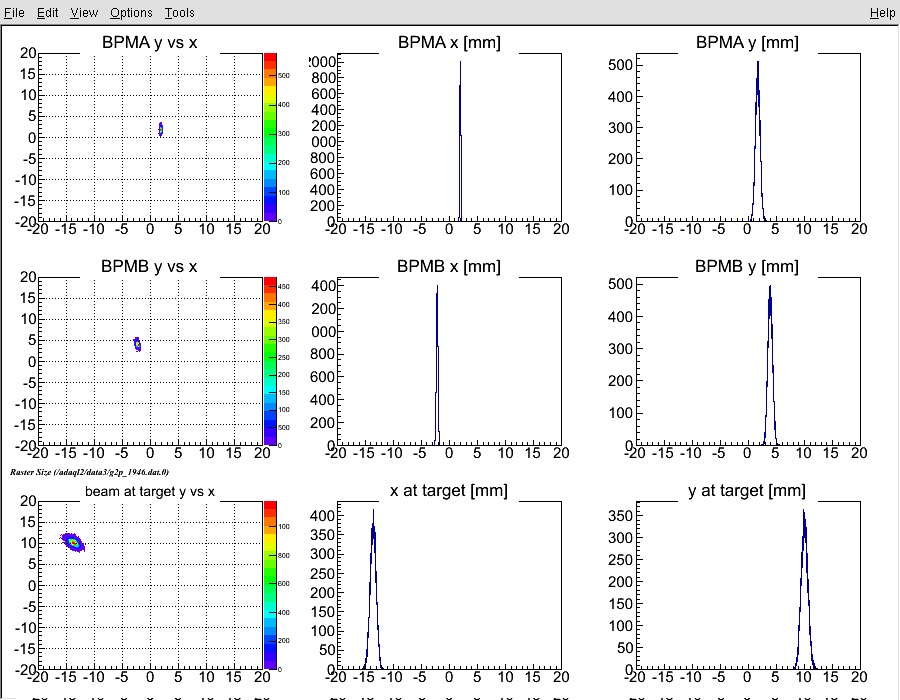Select the 'BPMA y [mm]' histogram title

click(x=747, y=42)
